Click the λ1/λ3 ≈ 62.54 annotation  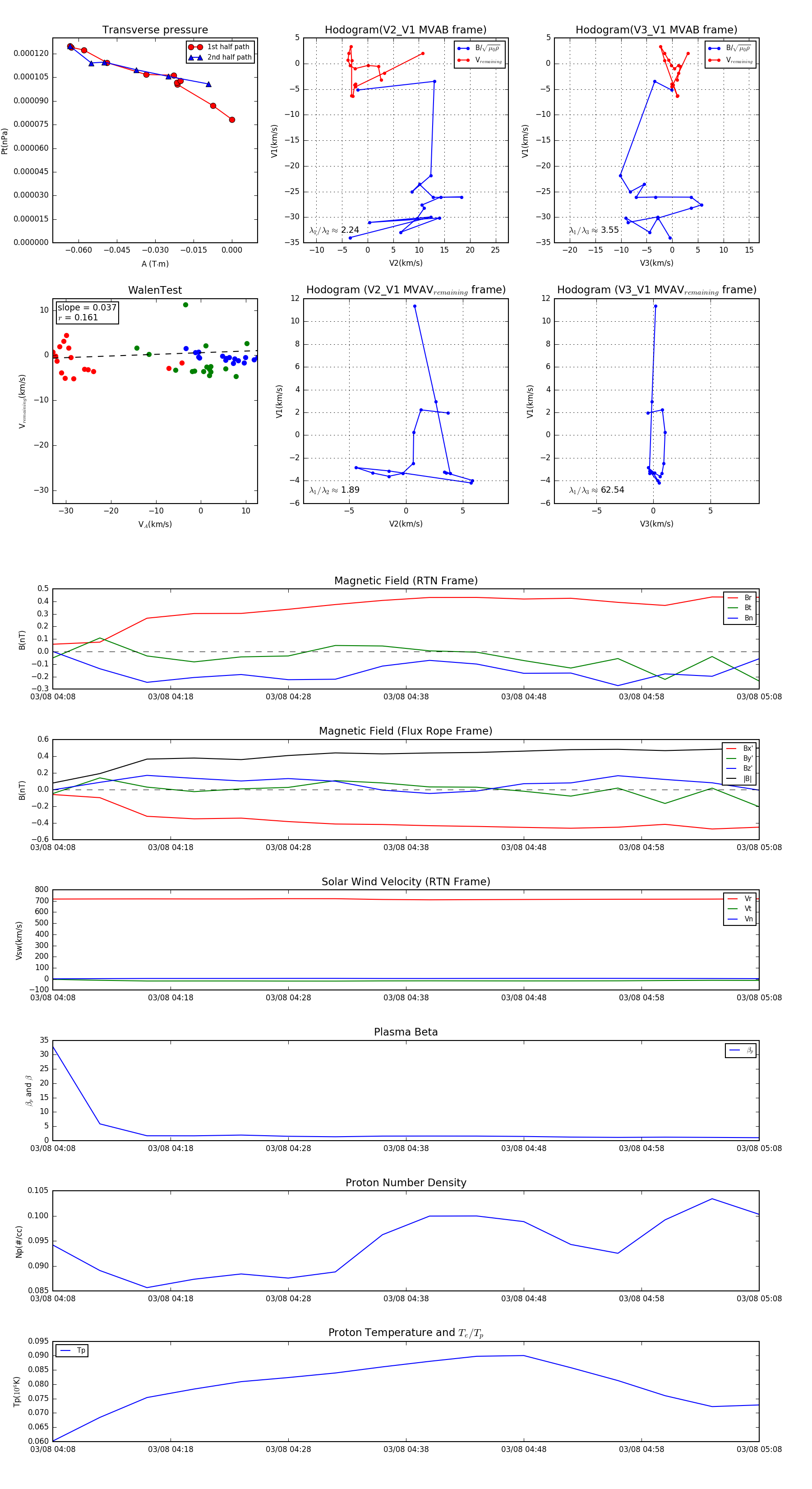pyautogui.click(x=596, y=490)
